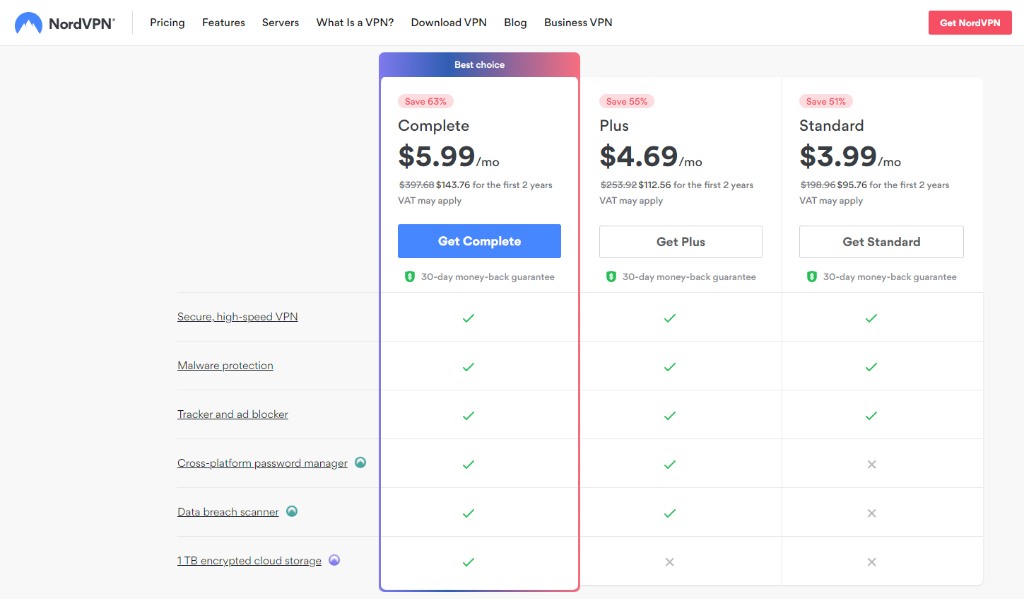The height and width of the screenshot is (599, 1024).
Task: Open the Features menu item
Action: point(223,22)
